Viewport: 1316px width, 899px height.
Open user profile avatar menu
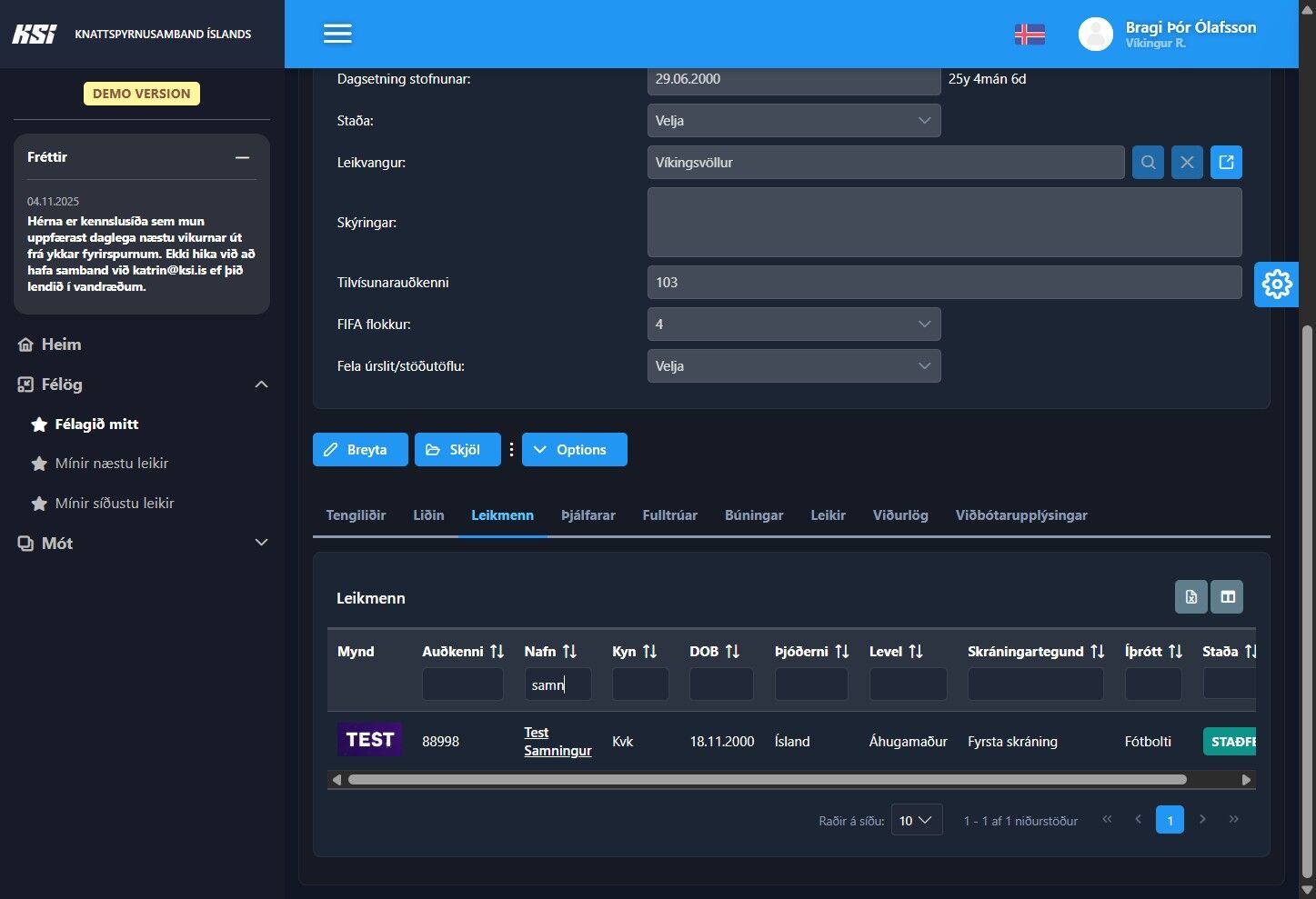(x=1095, y=34)
